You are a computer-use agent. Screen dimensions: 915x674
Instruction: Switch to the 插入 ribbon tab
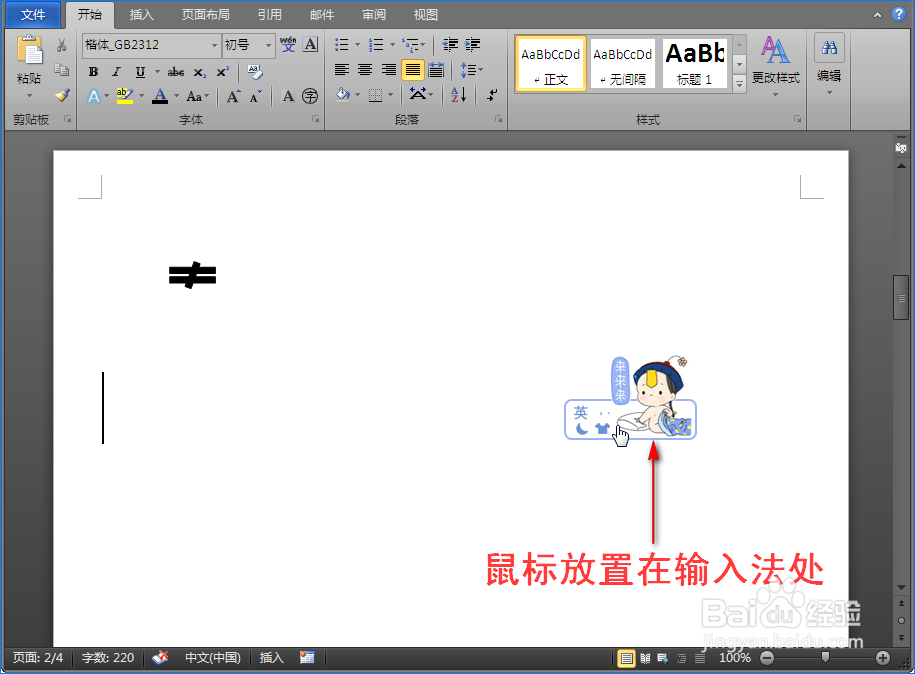140,14
